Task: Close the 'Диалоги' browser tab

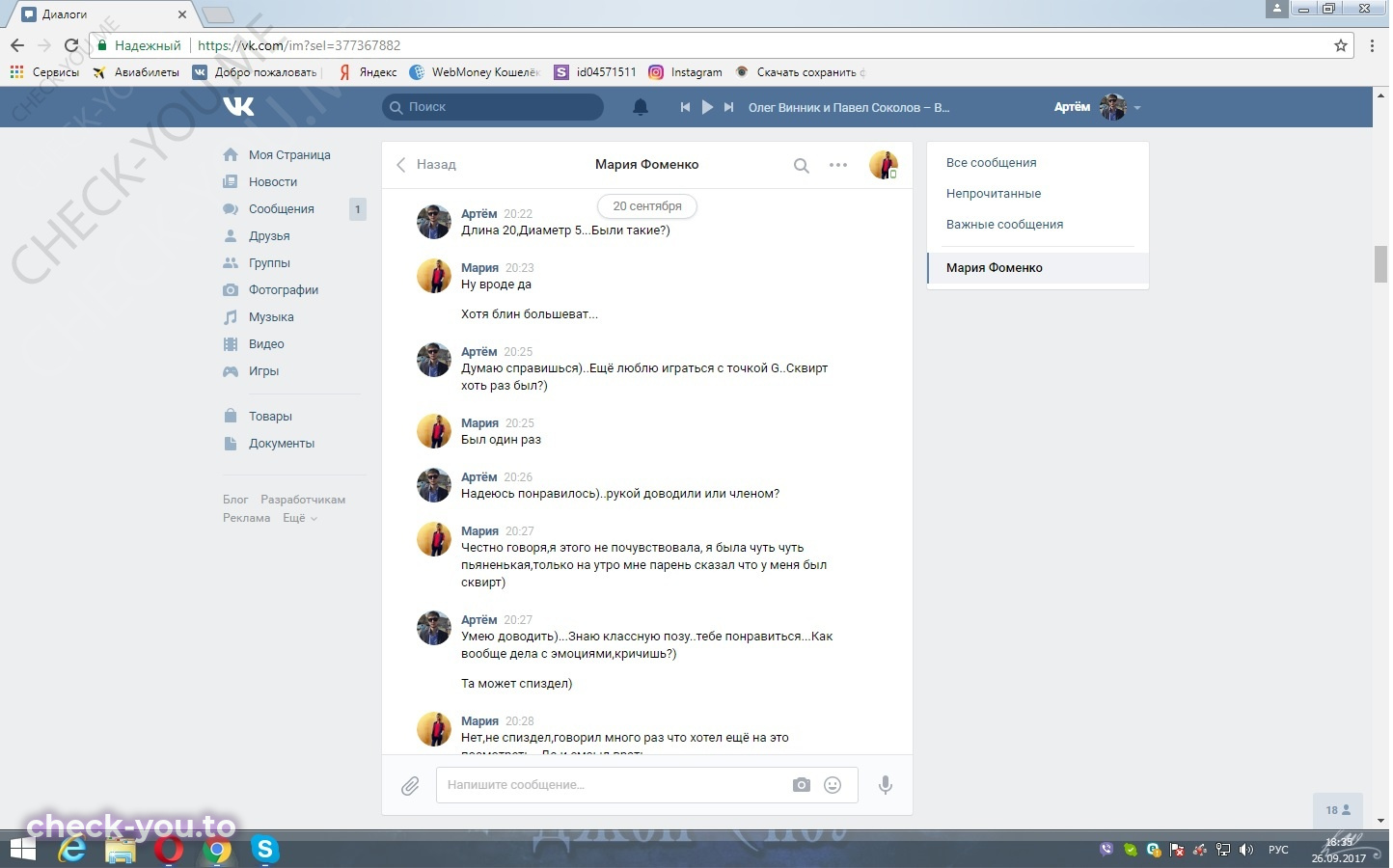Action: pyautogui.click(x=182, y=14)
